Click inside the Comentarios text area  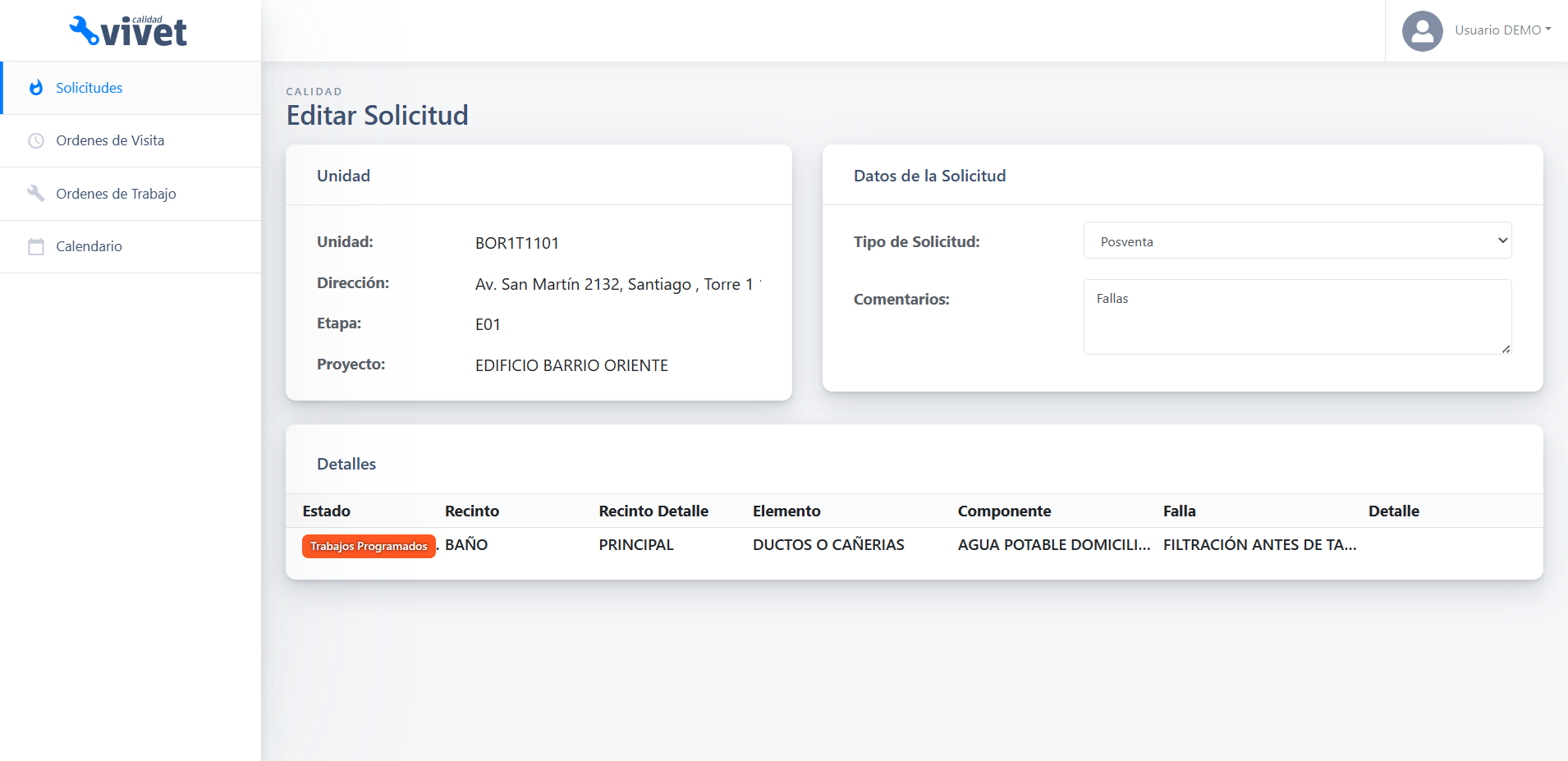click(x=1297, y=317)
